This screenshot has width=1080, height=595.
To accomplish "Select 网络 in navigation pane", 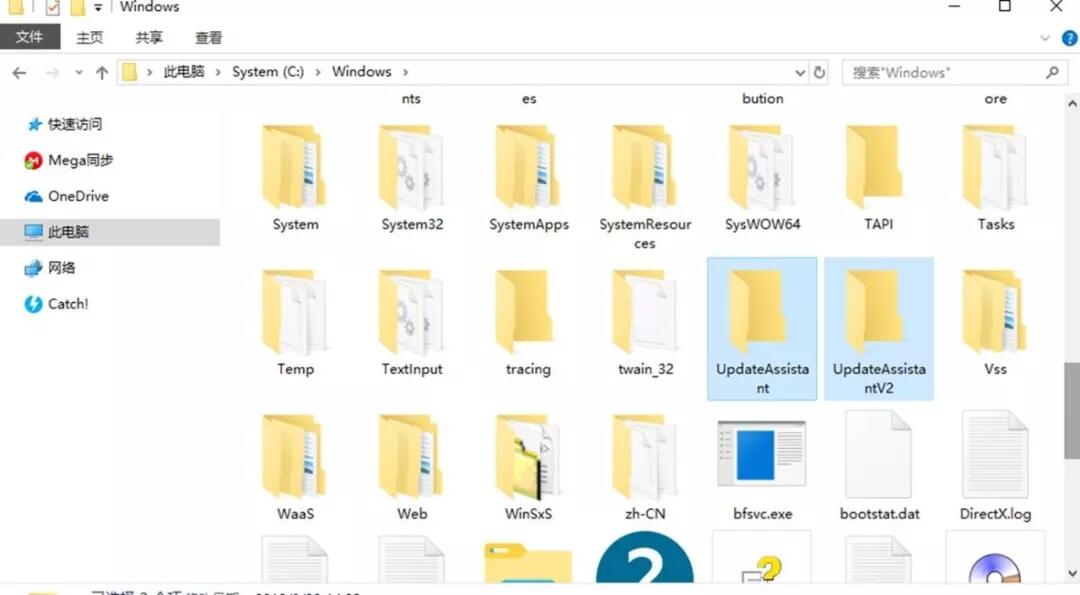I will pyautogui.click(x=50, y=268).
